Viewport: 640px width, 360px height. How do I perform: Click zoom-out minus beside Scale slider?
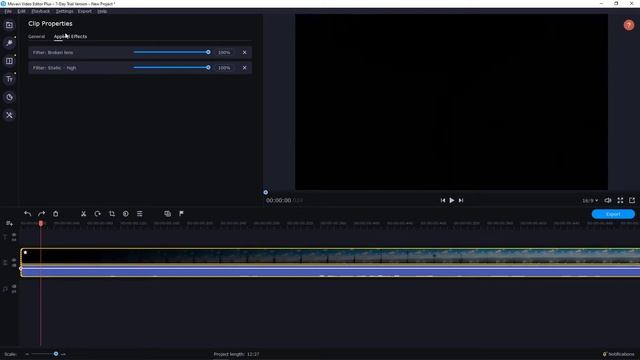click(x=27, y=354)
